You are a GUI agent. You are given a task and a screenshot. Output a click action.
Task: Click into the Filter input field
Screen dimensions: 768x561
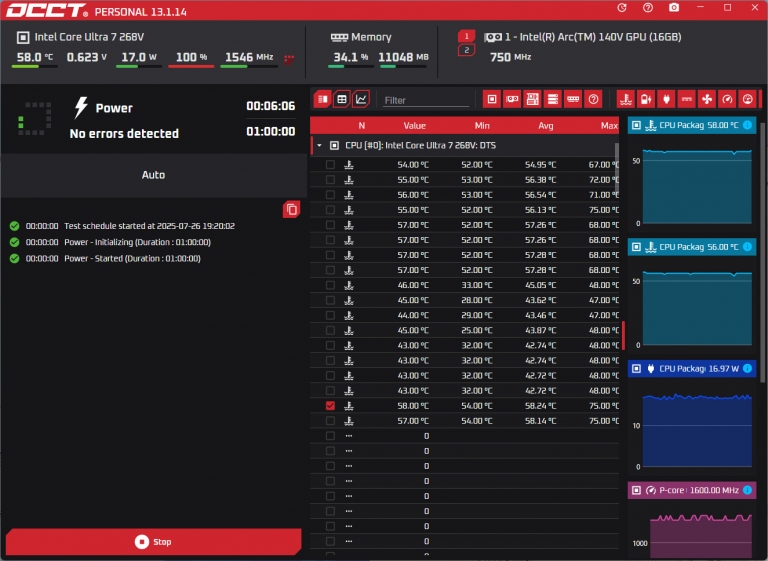point(426,100)
